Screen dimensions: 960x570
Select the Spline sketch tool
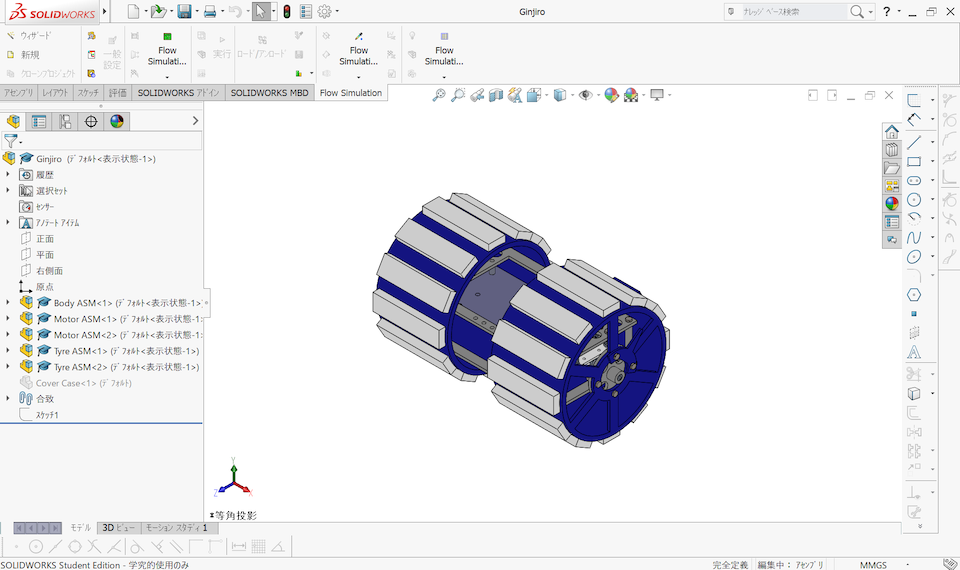(914, 238)
